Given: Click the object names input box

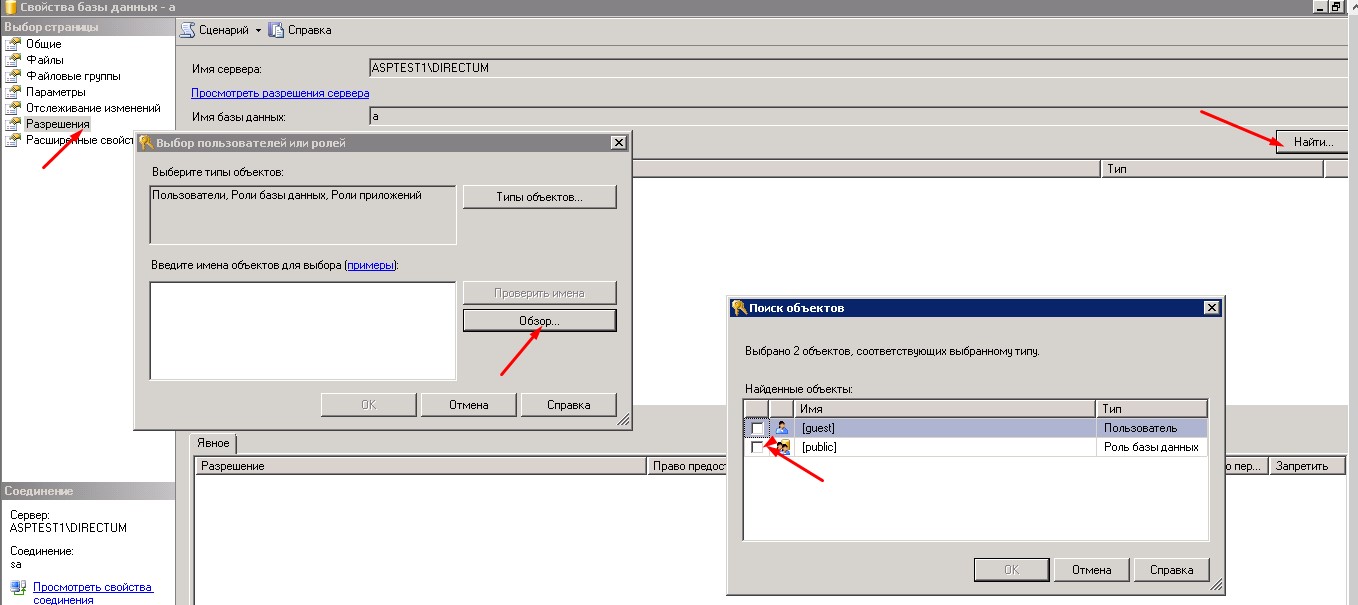Looking at the screenshot, I should point(302,330).
